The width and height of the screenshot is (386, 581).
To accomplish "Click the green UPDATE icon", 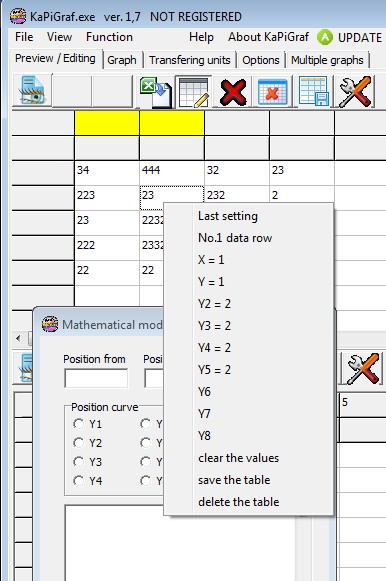I will (x=325, y=37).
